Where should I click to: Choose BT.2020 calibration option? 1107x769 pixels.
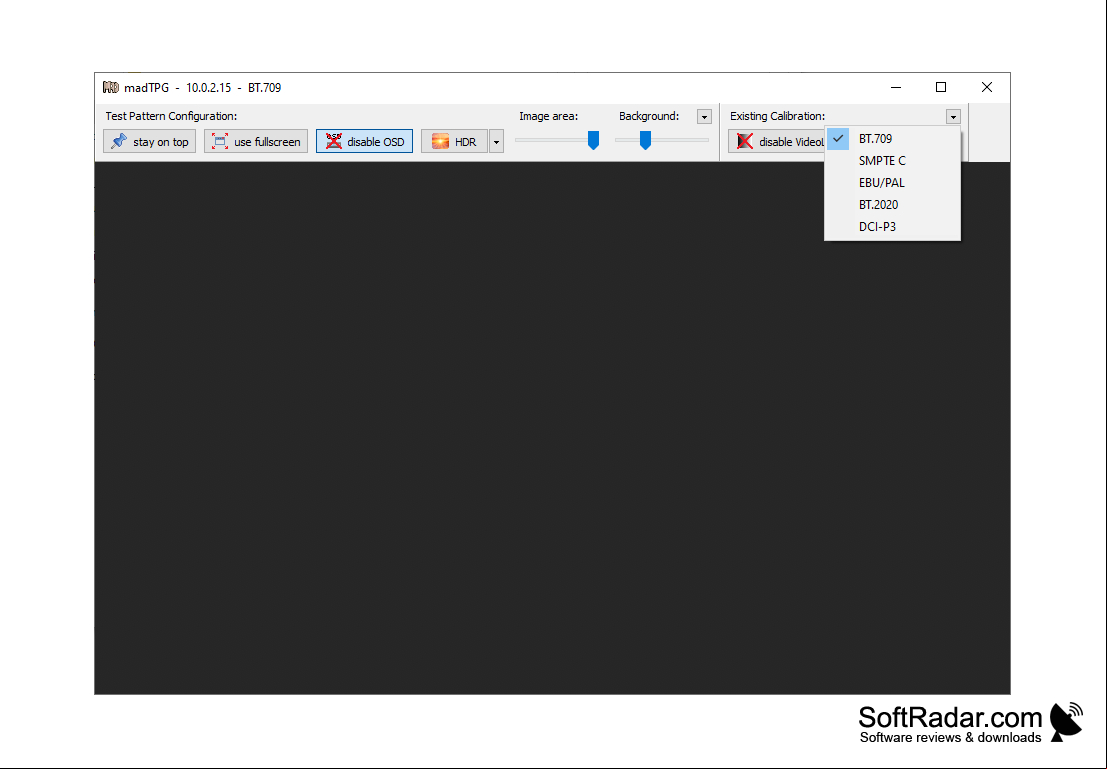click(x=892, y=204)
